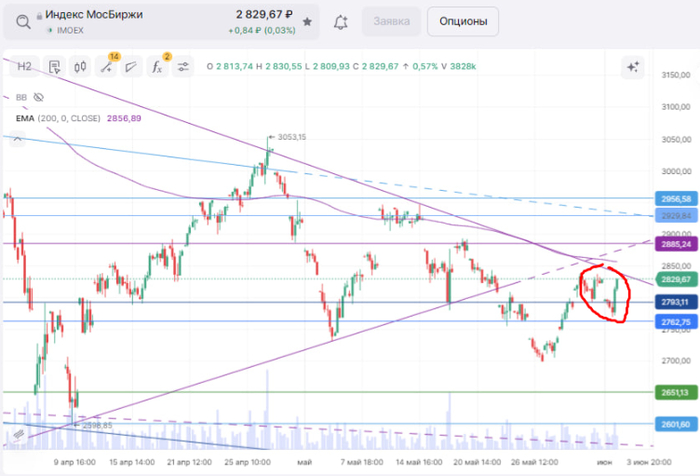Hide the BB indicator via eye icon
This screenshot has height=476, width=700.
[x=39, y=98]
